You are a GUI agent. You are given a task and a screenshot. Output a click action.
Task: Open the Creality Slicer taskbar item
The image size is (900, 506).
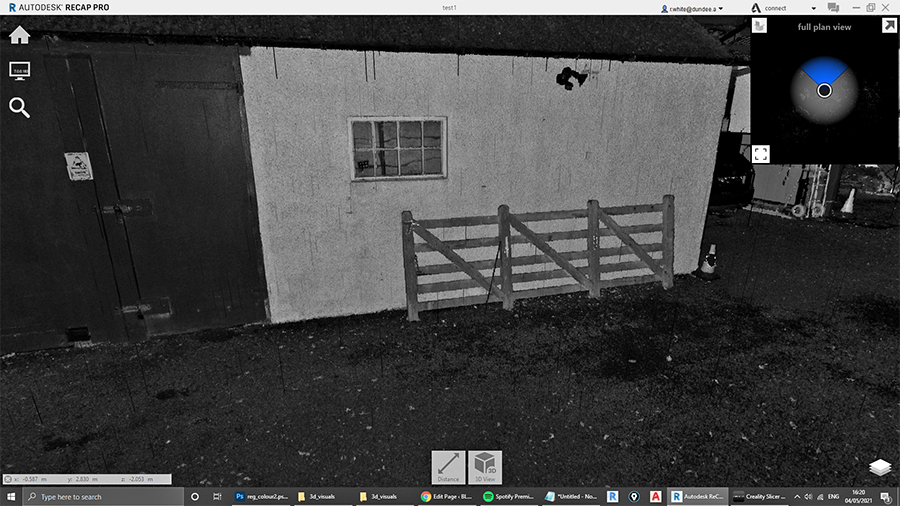(760, 496)
